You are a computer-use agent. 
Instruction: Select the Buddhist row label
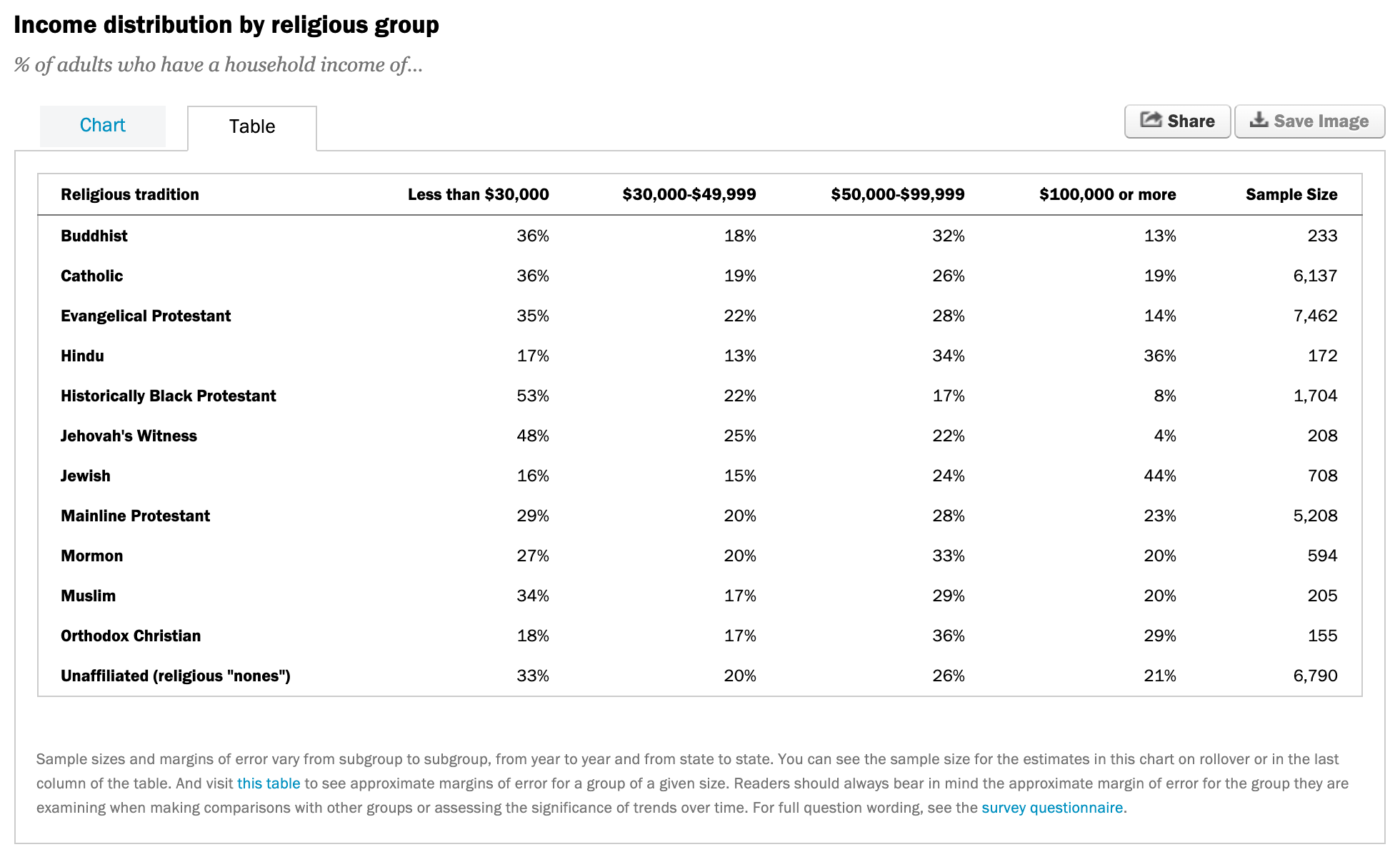point(94,236)
